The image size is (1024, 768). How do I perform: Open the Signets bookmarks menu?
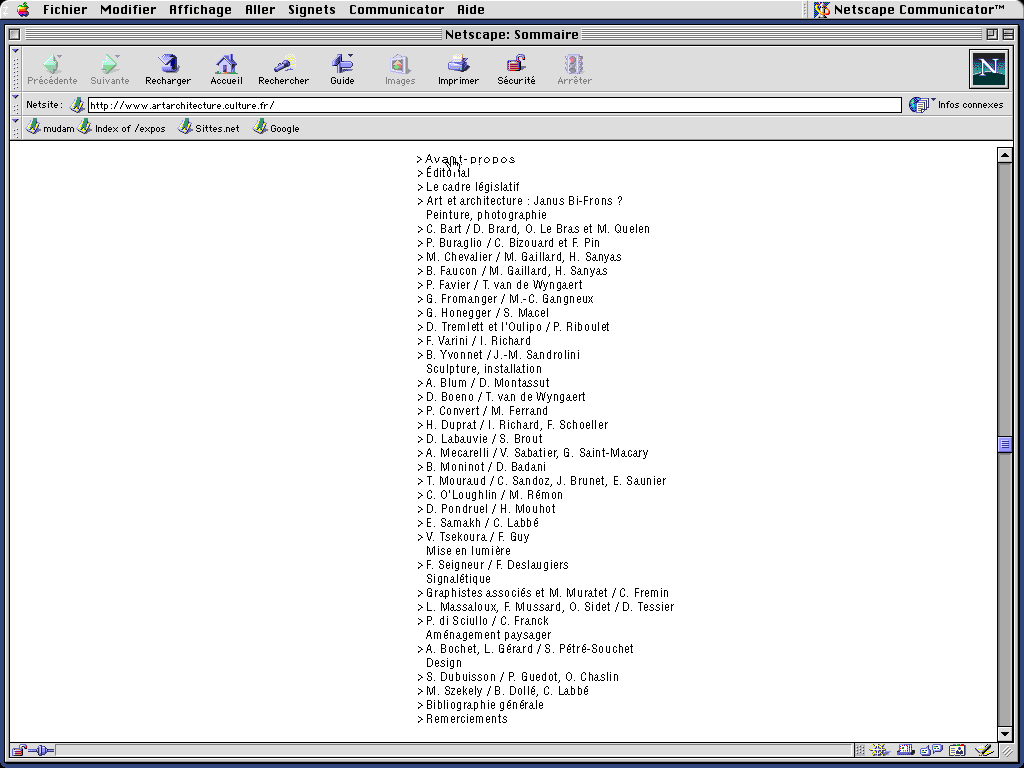[x=311, y=10]
